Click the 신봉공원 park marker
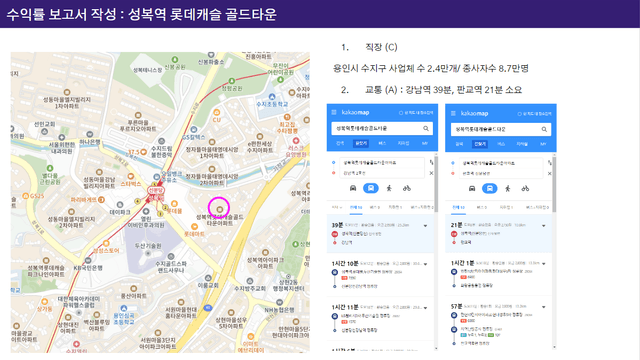 (x=175, y=60)
